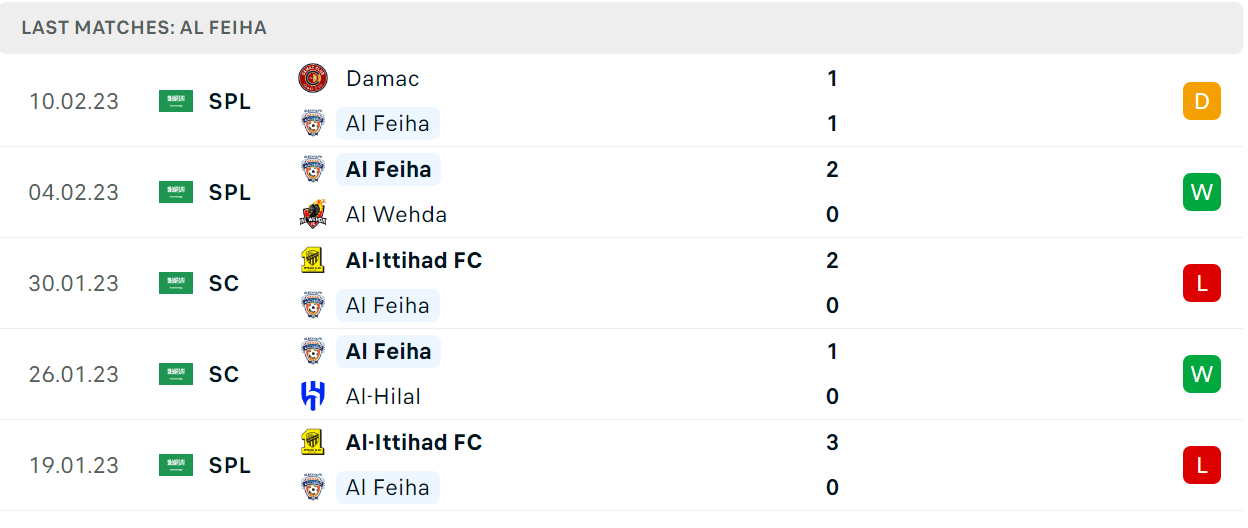Screen dimensions: 1248x528
Task: Click the Last Matches: Al Feiha header
Action: pyautogui.click(x=144, y=28)
